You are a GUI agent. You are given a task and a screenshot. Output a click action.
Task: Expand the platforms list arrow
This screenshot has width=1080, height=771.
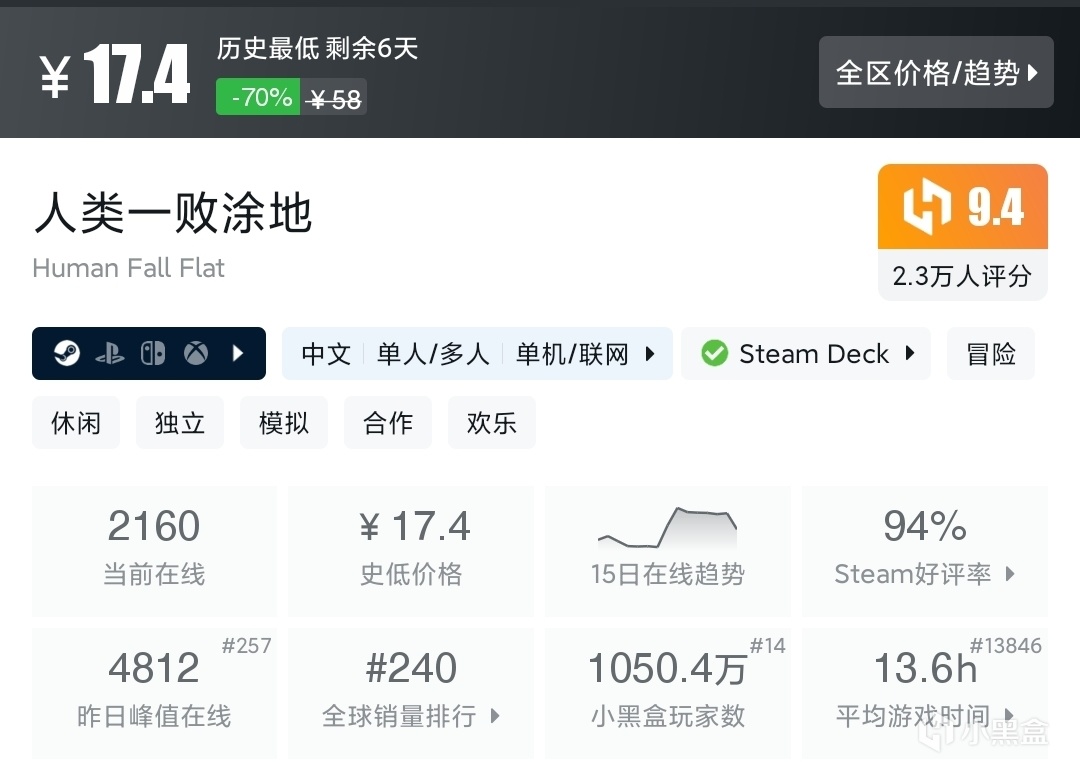[238, 353]
